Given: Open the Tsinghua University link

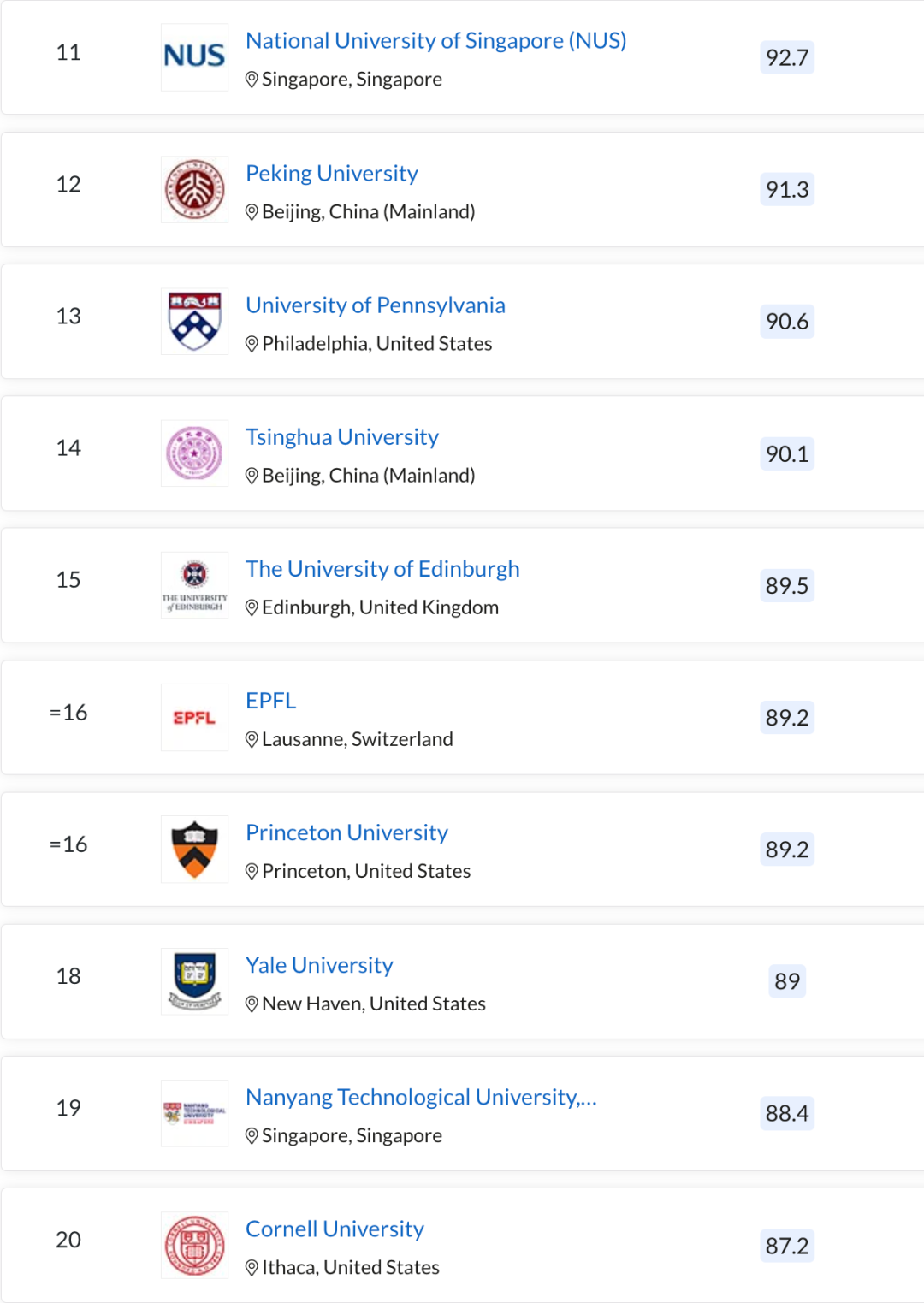Looking at the screenshot, I should pos(341,437).
